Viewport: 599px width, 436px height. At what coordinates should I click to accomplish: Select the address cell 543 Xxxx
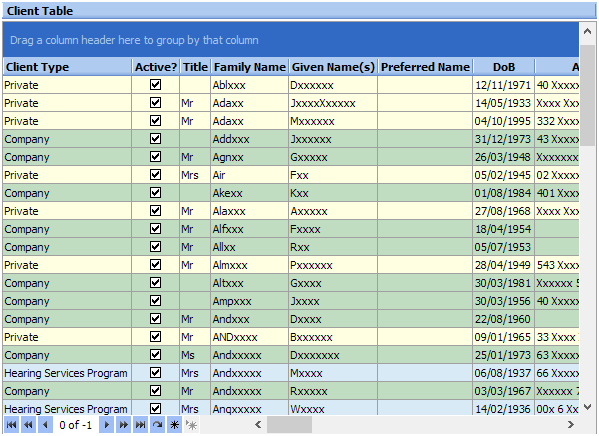click(557, 265)
